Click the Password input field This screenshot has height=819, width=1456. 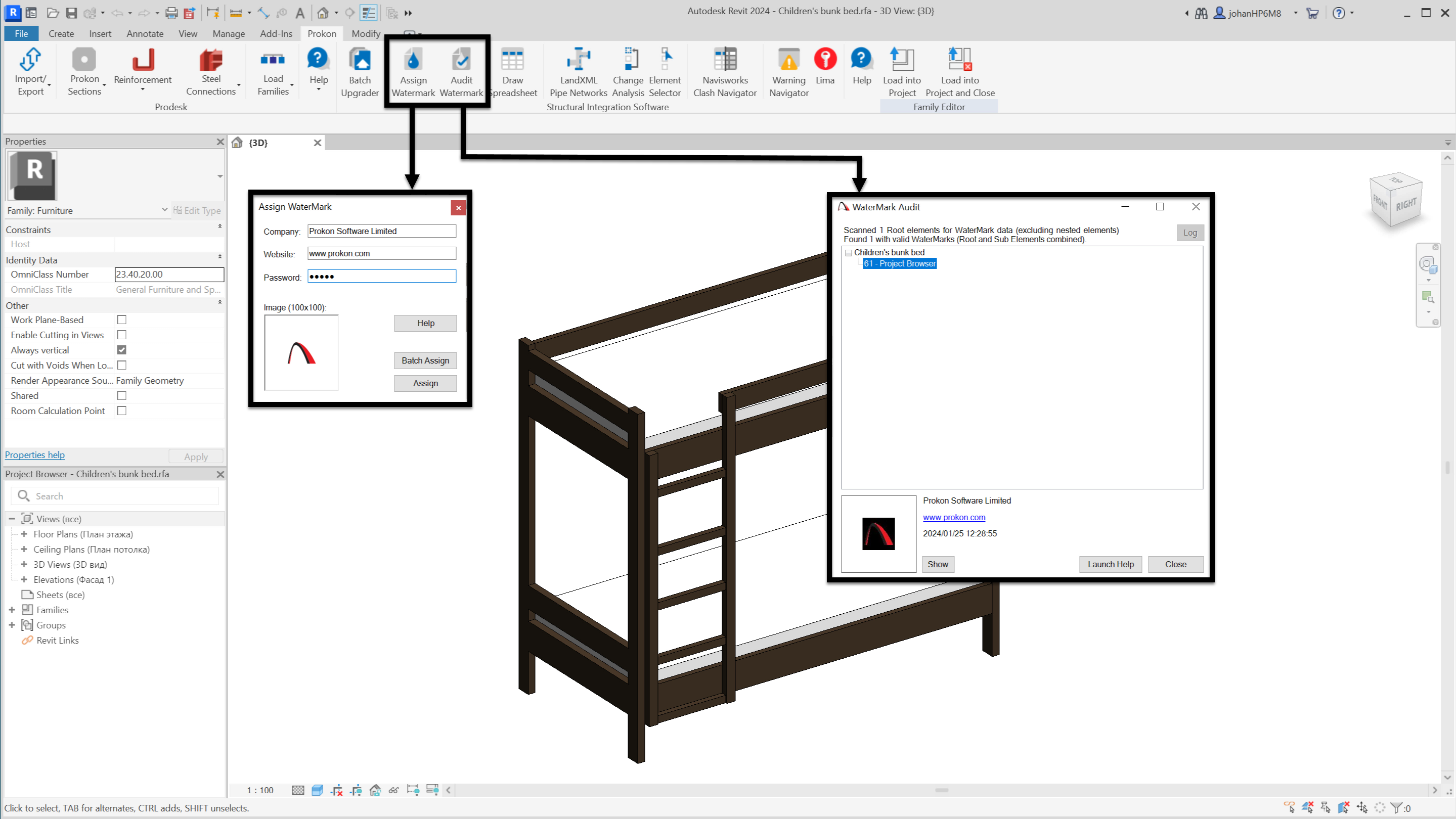[x=381, y=276]
